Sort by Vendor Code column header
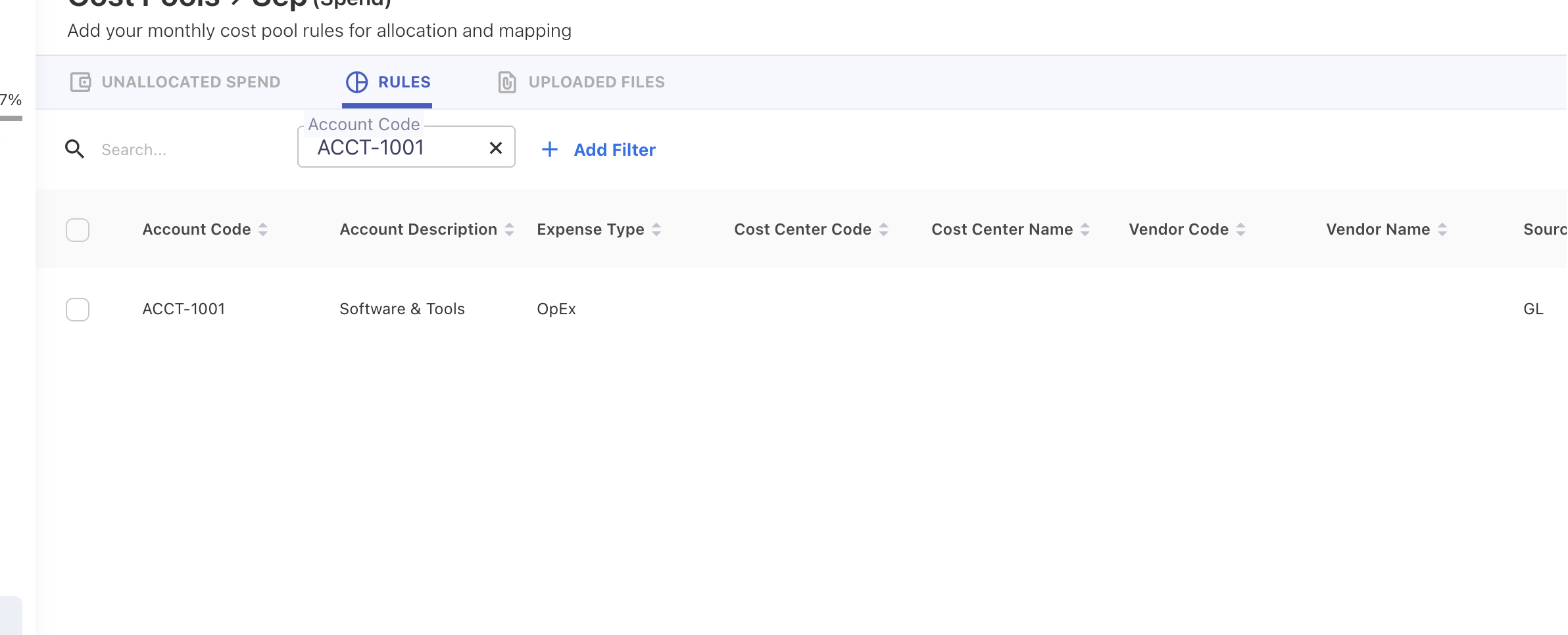This screenshot has height=635, width=1568. click(x=1178, y=229)
